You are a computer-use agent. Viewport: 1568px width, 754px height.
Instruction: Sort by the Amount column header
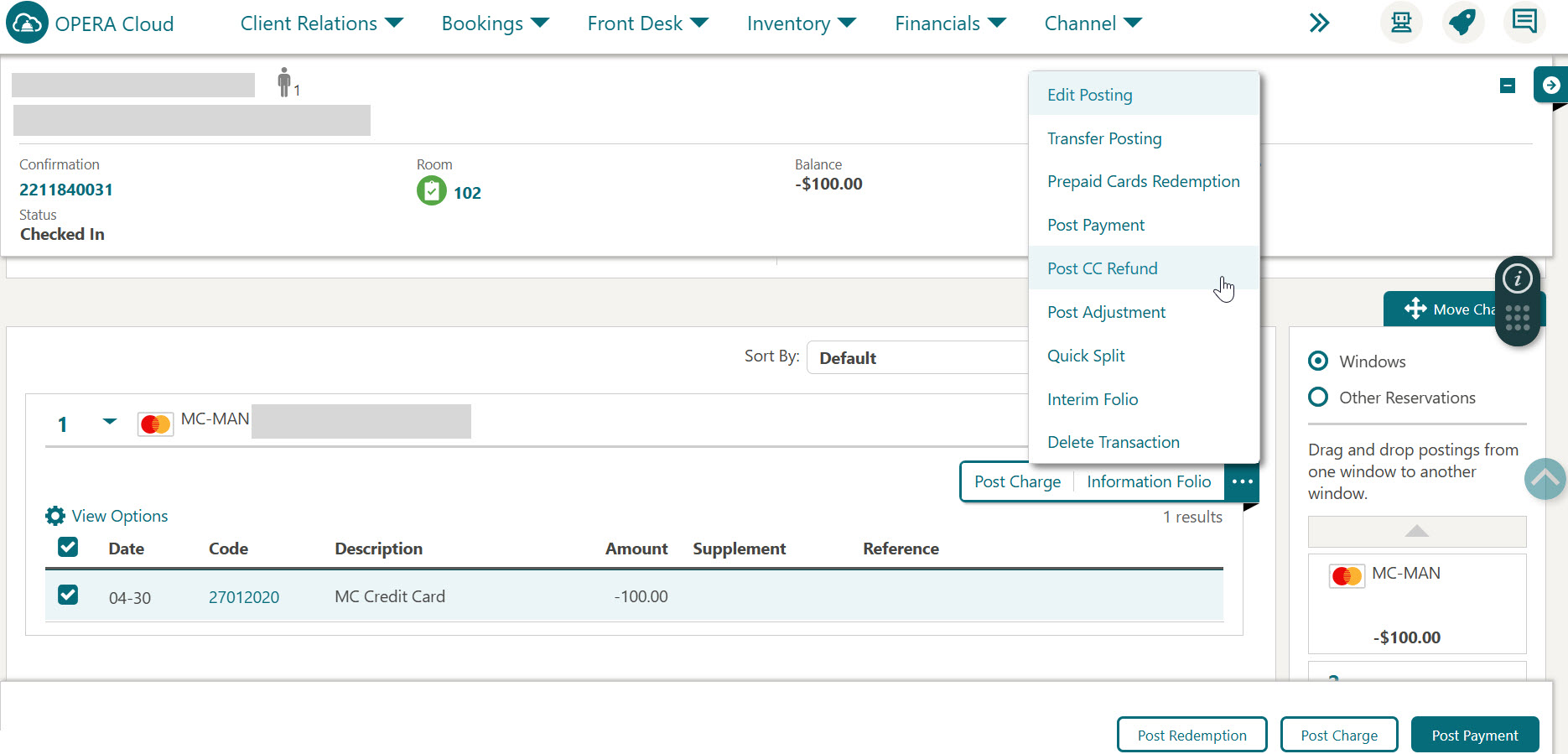pyautogui.click(x=636, y=549)
